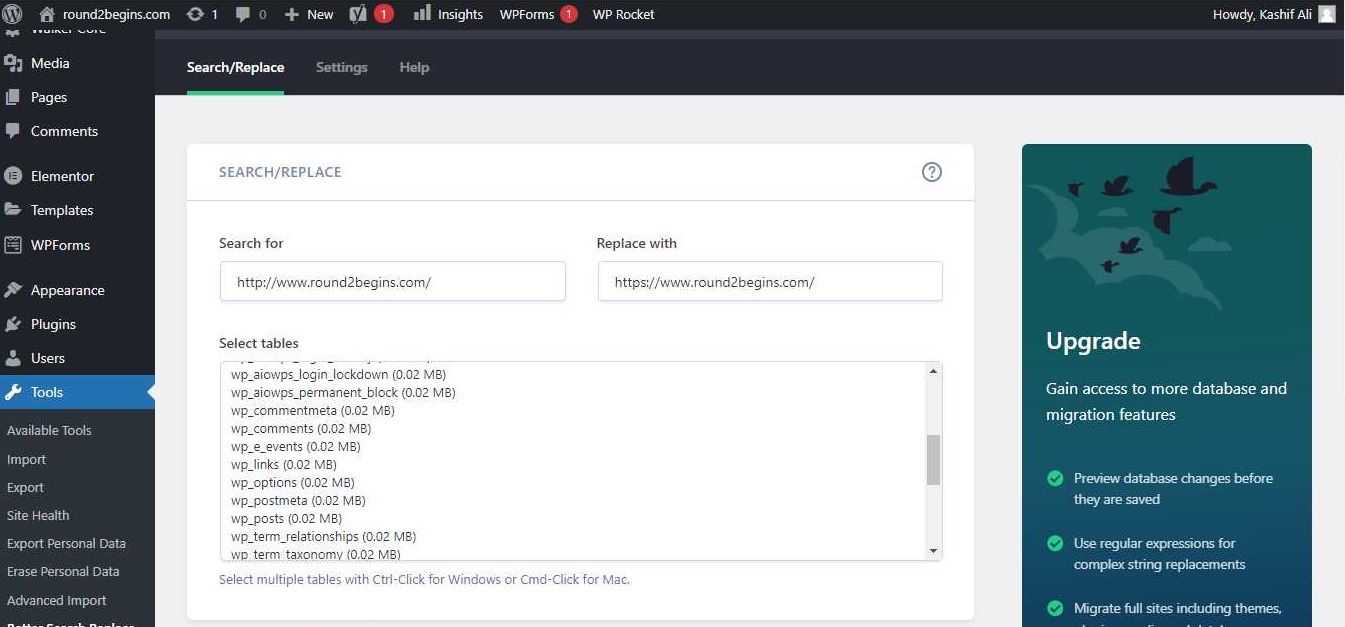Click the Comments sidebar icon
The height and width of the screenshot is (627, 1345).
13,131
